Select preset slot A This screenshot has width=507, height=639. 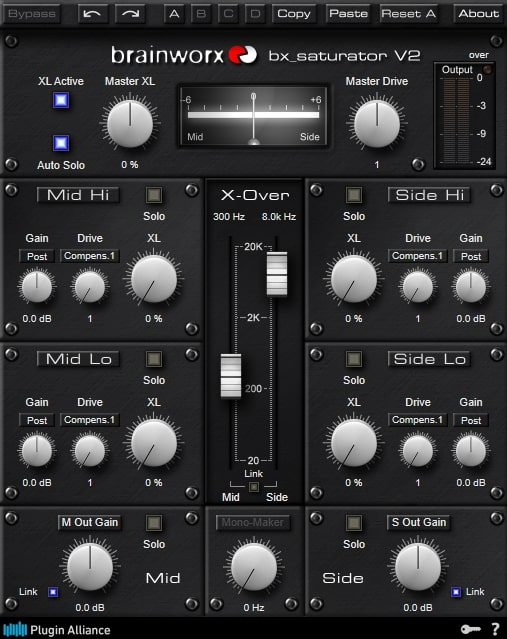[174, 14]
